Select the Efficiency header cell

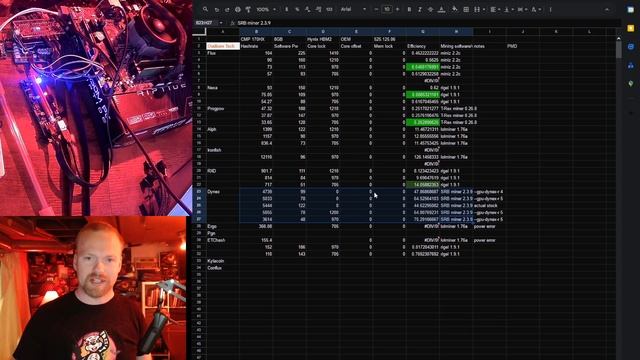point(423,46)
